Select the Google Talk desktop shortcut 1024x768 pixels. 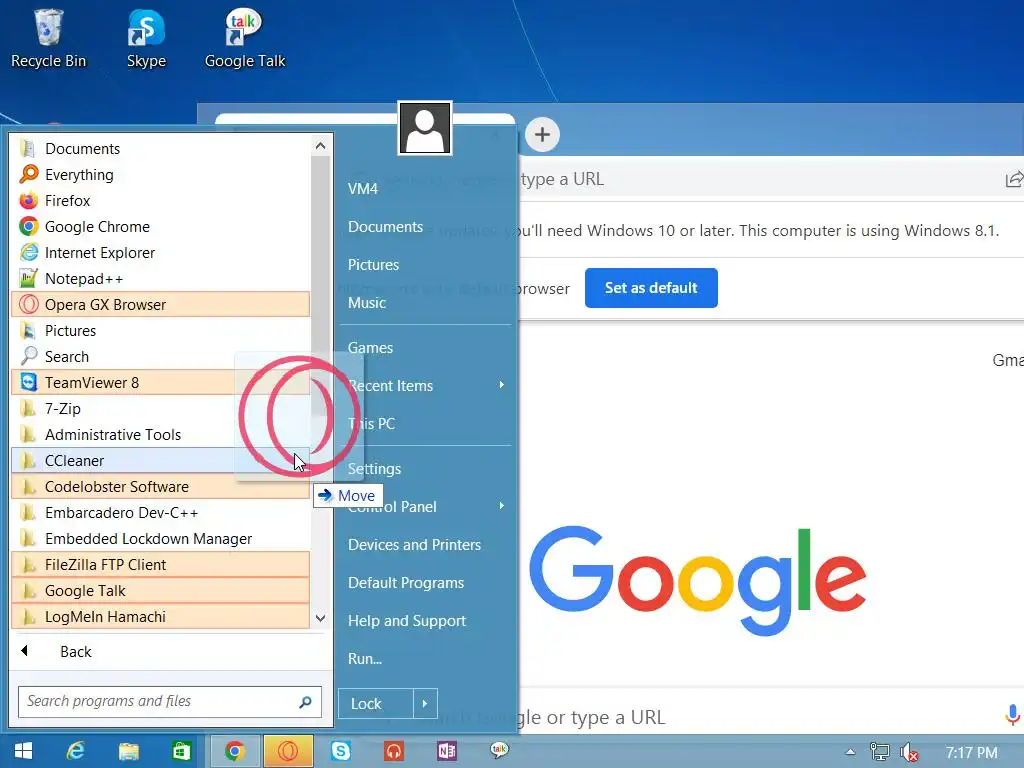pos(245,39)
